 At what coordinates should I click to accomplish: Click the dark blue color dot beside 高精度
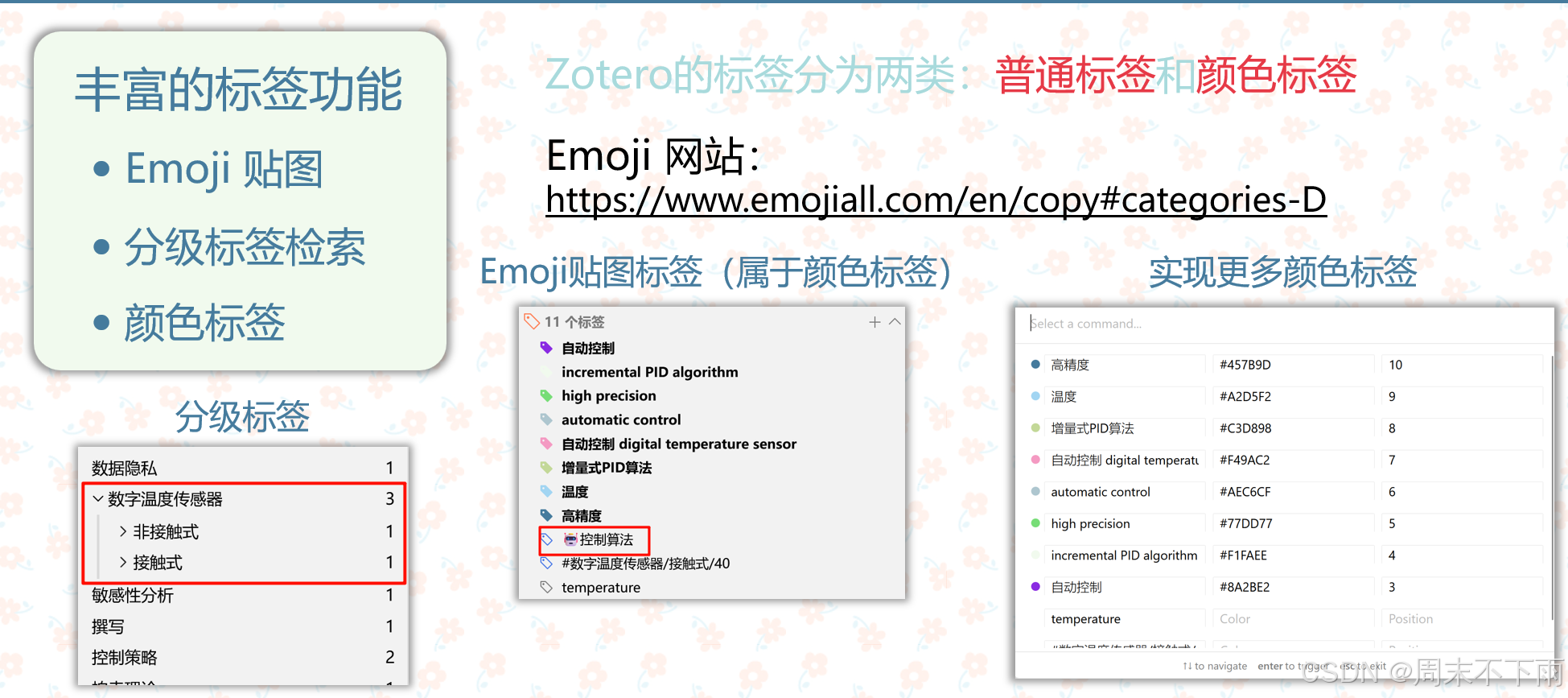1035,365
